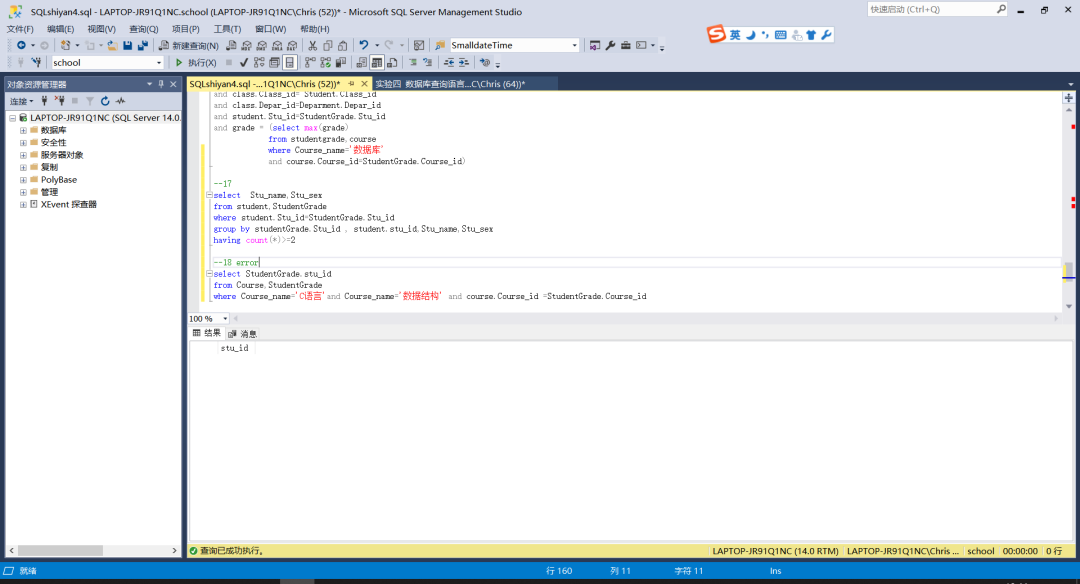This screenshot has height=584, width=1080.
Task: Toggle auto-hide pin on Object Explorer panel
Action: click(161, 84)
